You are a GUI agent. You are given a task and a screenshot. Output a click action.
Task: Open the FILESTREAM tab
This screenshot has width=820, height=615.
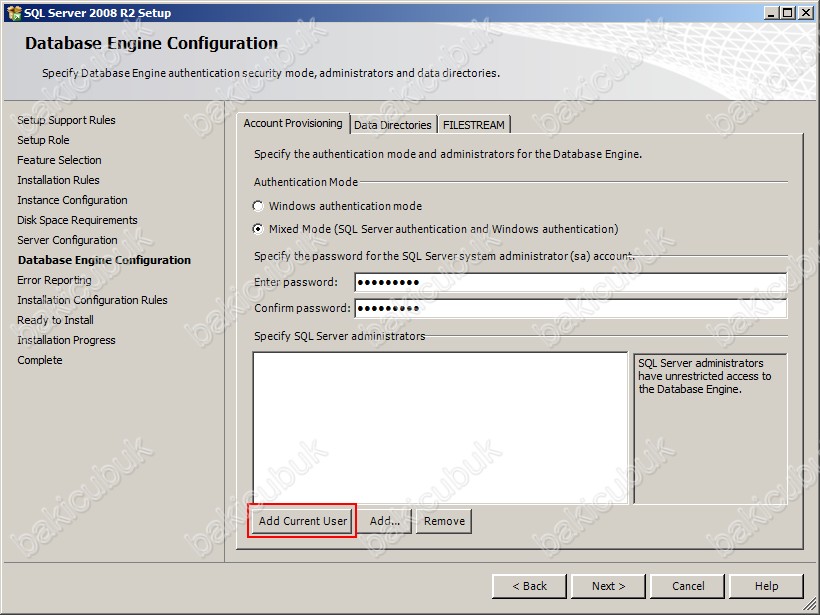474,125
